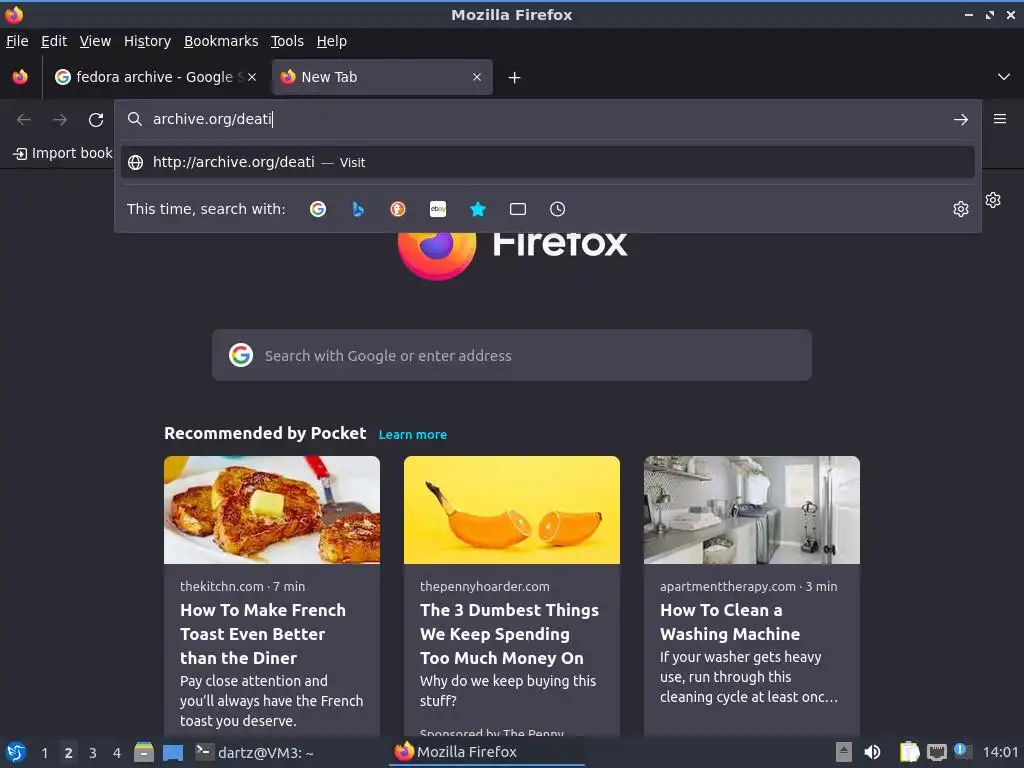Open the Tools menu
The image size is (1024, 768).
pos(287,41)
